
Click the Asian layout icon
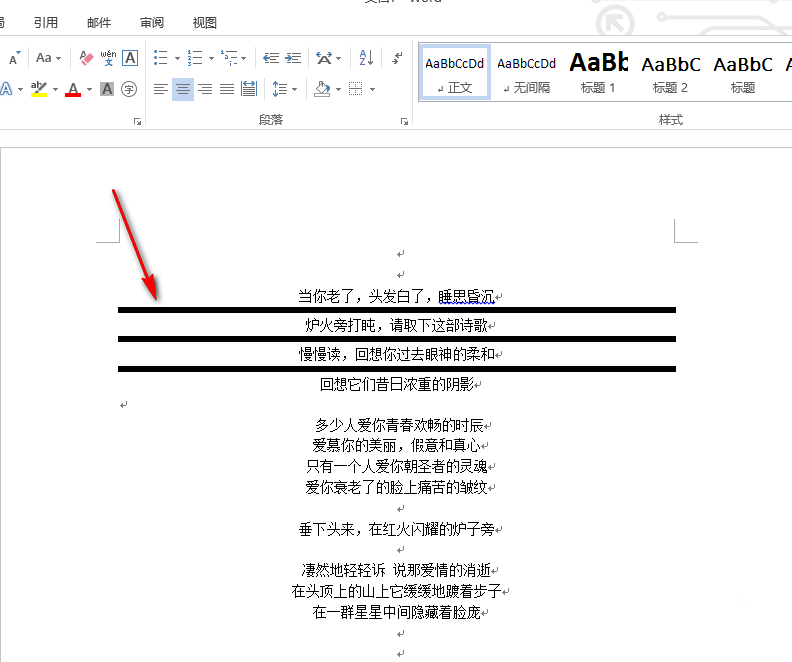coord(324,58)
